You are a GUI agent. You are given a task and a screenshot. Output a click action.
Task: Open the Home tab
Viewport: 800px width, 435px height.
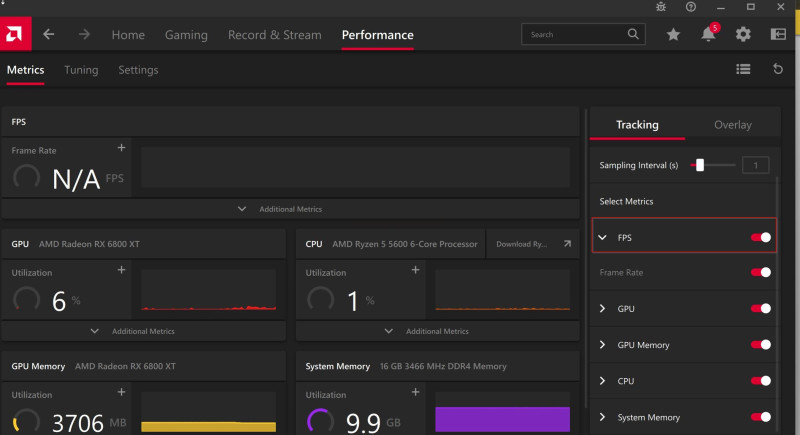128,35
